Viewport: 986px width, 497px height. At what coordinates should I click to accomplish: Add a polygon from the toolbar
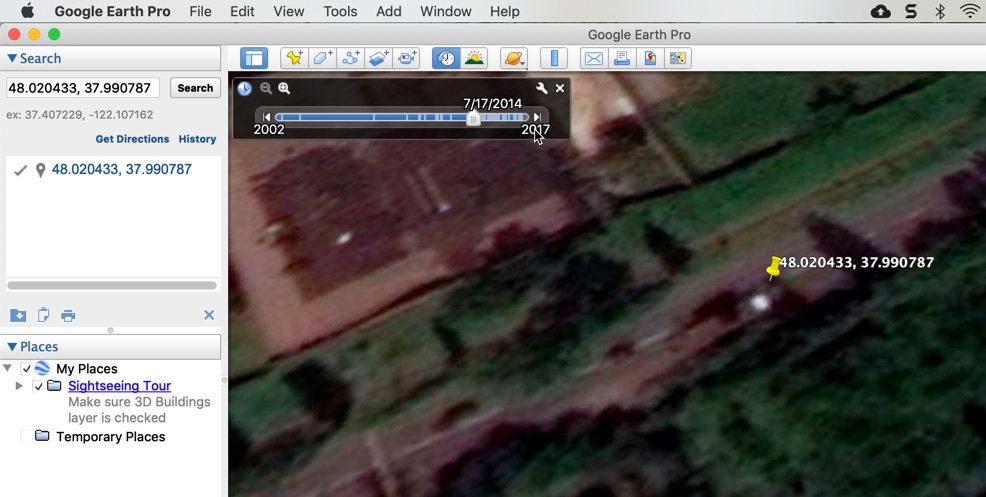point(323,59)
